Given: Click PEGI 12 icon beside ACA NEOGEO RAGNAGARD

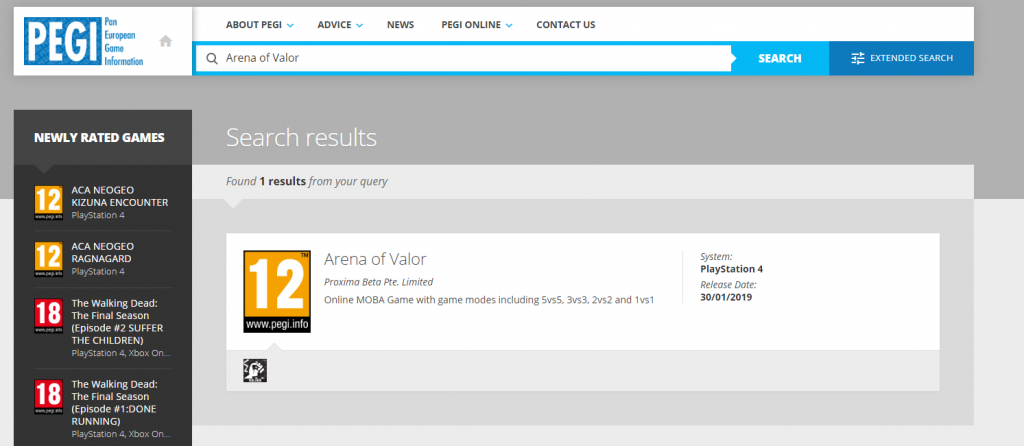Looking at the screenshot, I should pos(48,259).
